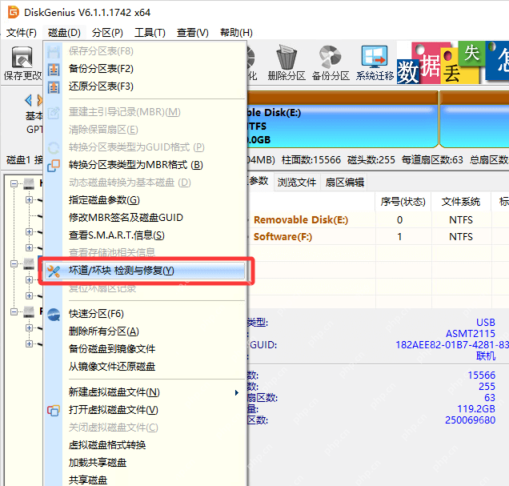This screenshot has height=486, width=509.
Task: Expand first partition under first disk
Action: coord(29,200)
